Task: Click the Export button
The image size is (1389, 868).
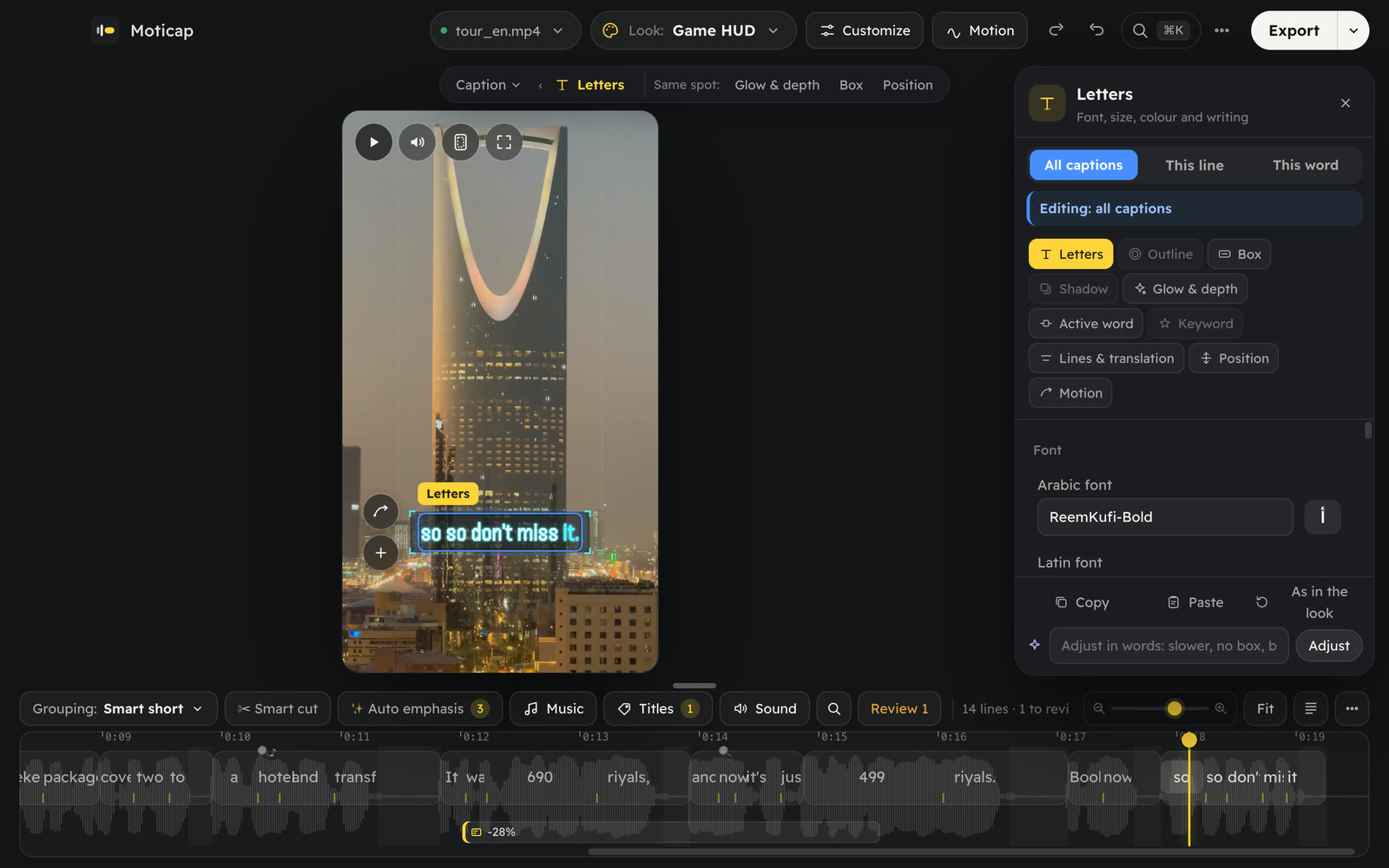Action: 1294,30
